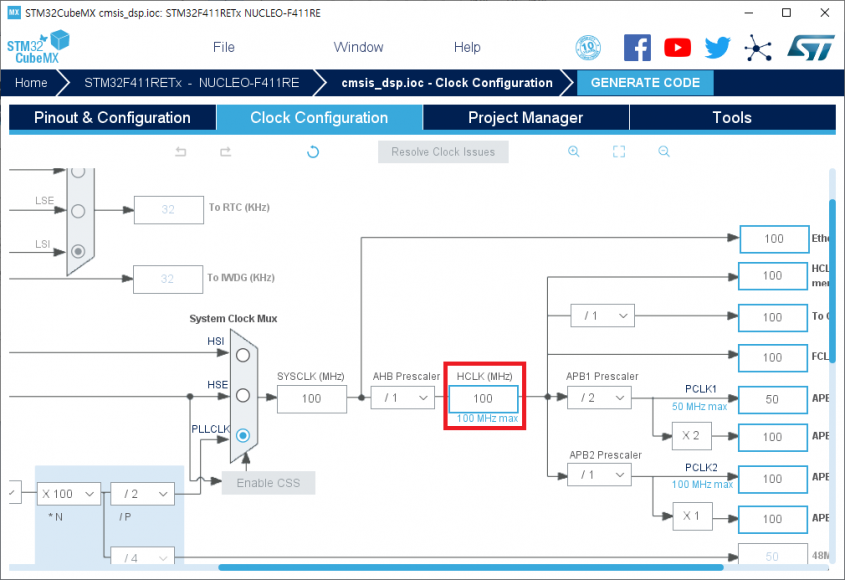Open the File menu
Screen dimensions: 845x580
pos(224,47)
